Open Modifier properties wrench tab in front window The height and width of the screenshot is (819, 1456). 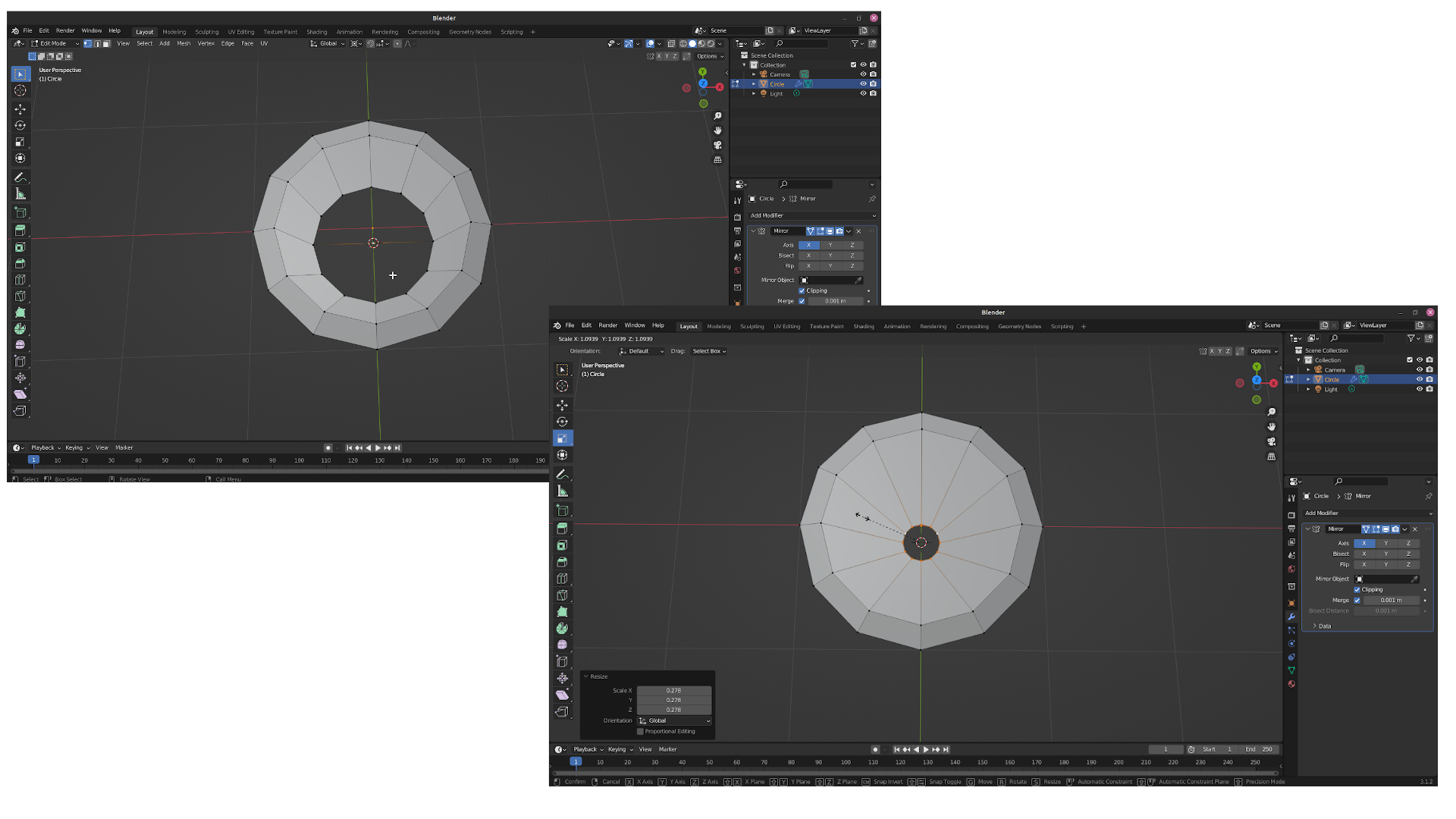(x=1291, y=617)
